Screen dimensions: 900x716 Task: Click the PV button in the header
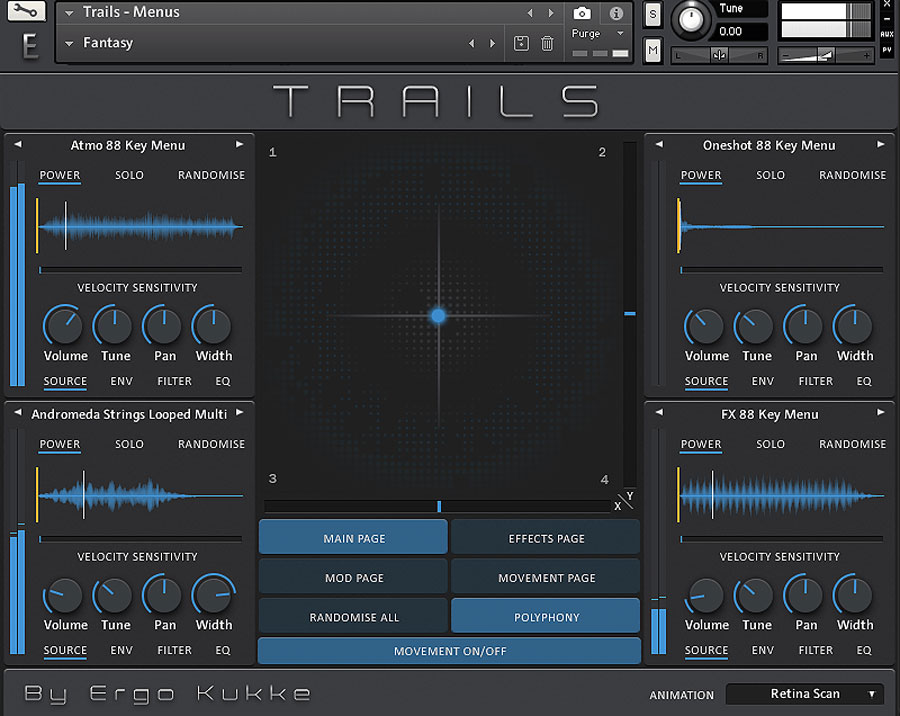point(887,50)
